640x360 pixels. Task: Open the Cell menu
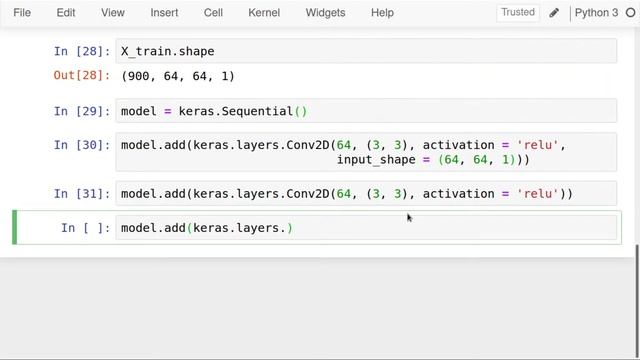pyautogui.click(x=213, y=13)
